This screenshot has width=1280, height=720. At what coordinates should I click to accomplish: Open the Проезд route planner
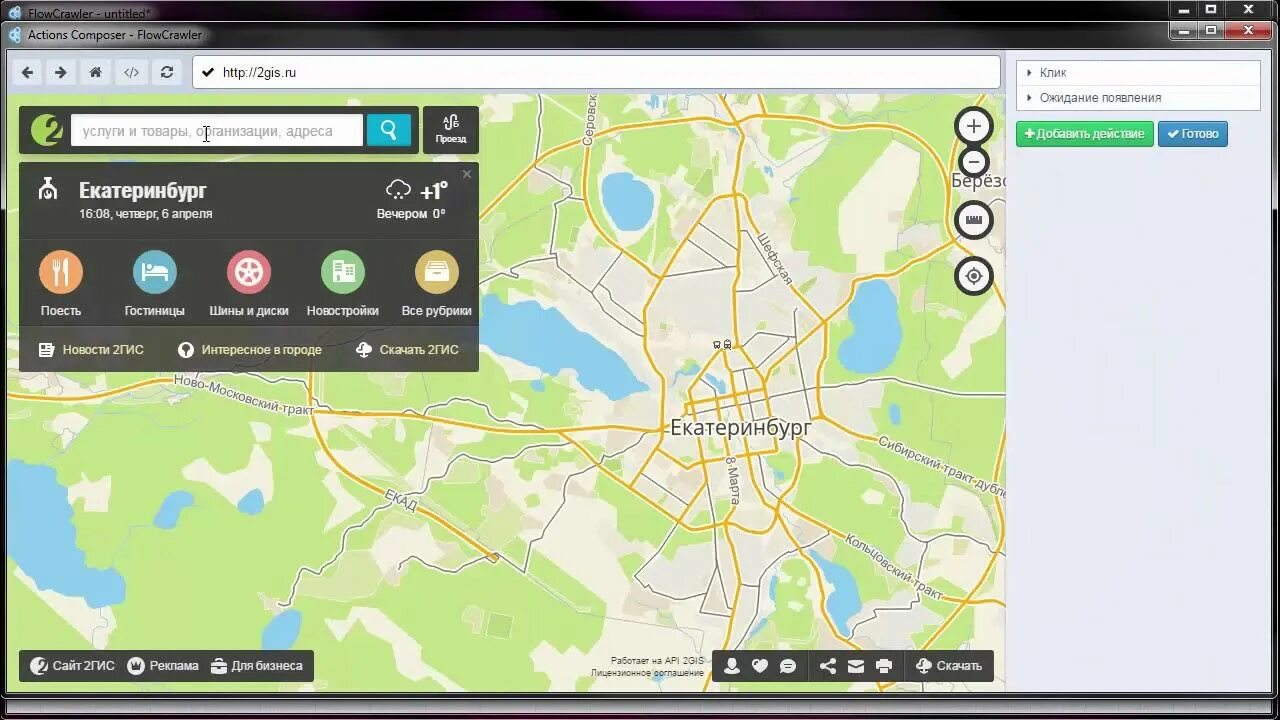click(451, 130)
